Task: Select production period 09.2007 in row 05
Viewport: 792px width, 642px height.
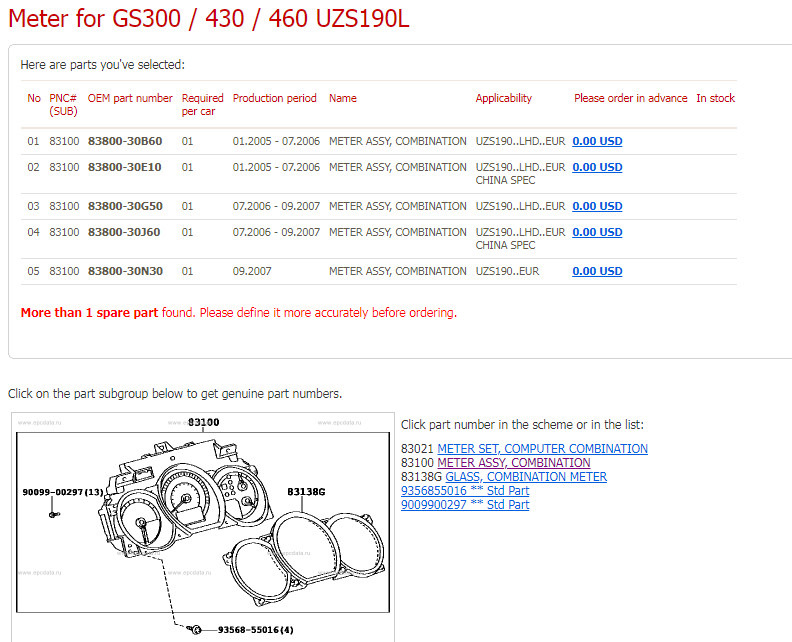Action: coord(252,271)
